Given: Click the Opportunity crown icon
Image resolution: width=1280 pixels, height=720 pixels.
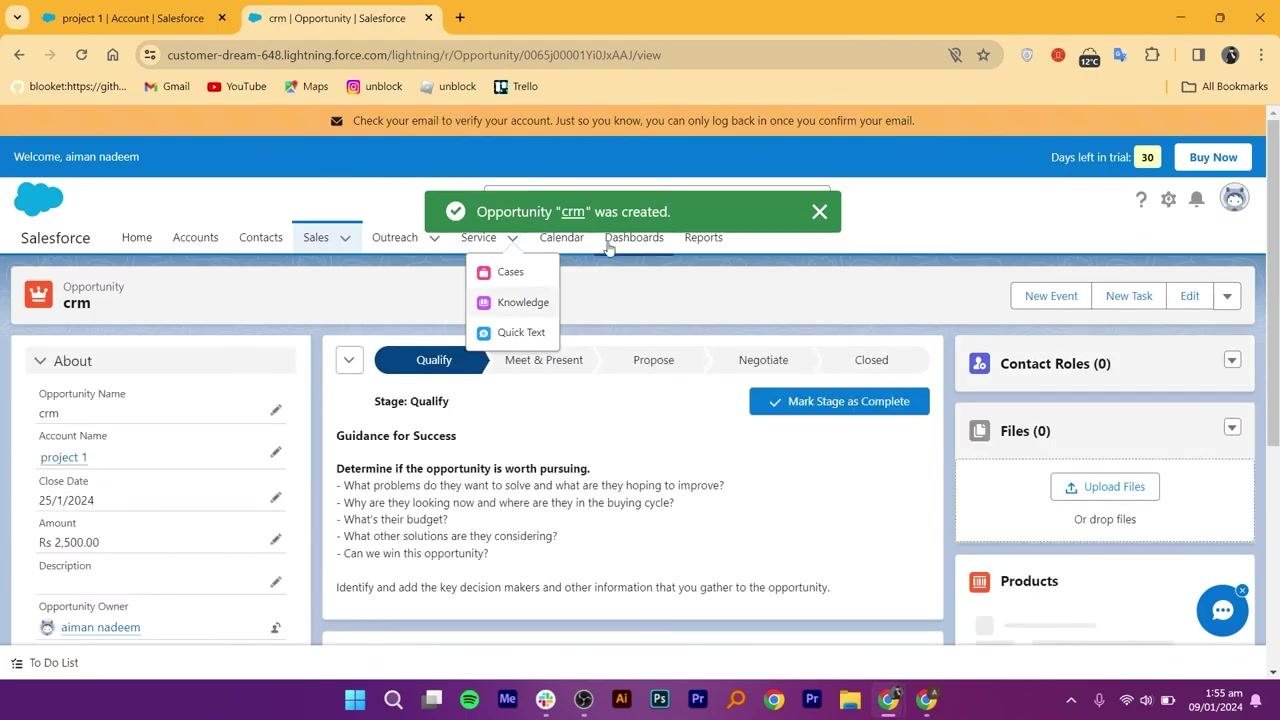Looking at the screenshot, I should [39, 295].
